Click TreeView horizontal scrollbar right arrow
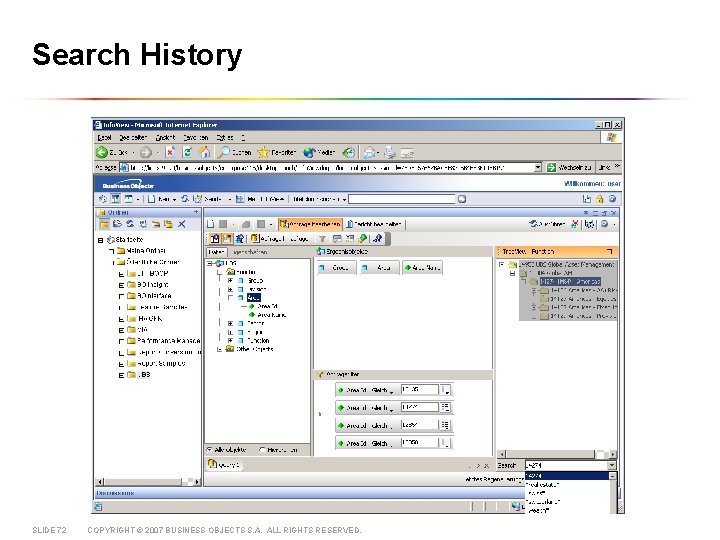The width and height of the screenshot is (720, 540). click(613, 454)
